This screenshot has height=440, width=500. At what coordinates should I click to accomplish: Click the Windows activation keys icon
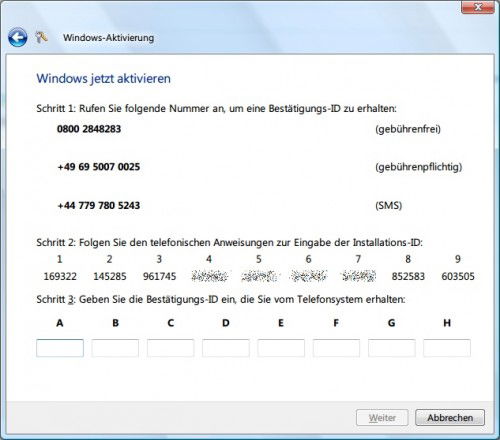42,37
